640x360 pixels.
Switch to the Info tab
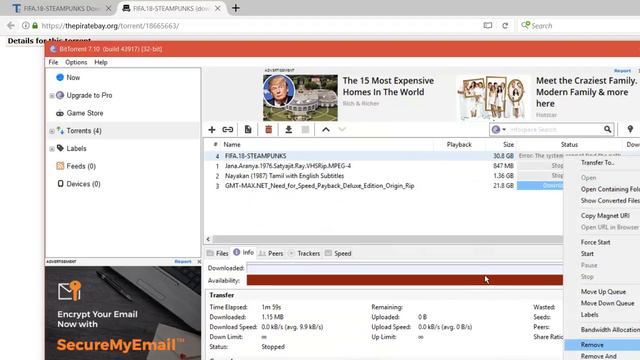[x=243, y=253]
